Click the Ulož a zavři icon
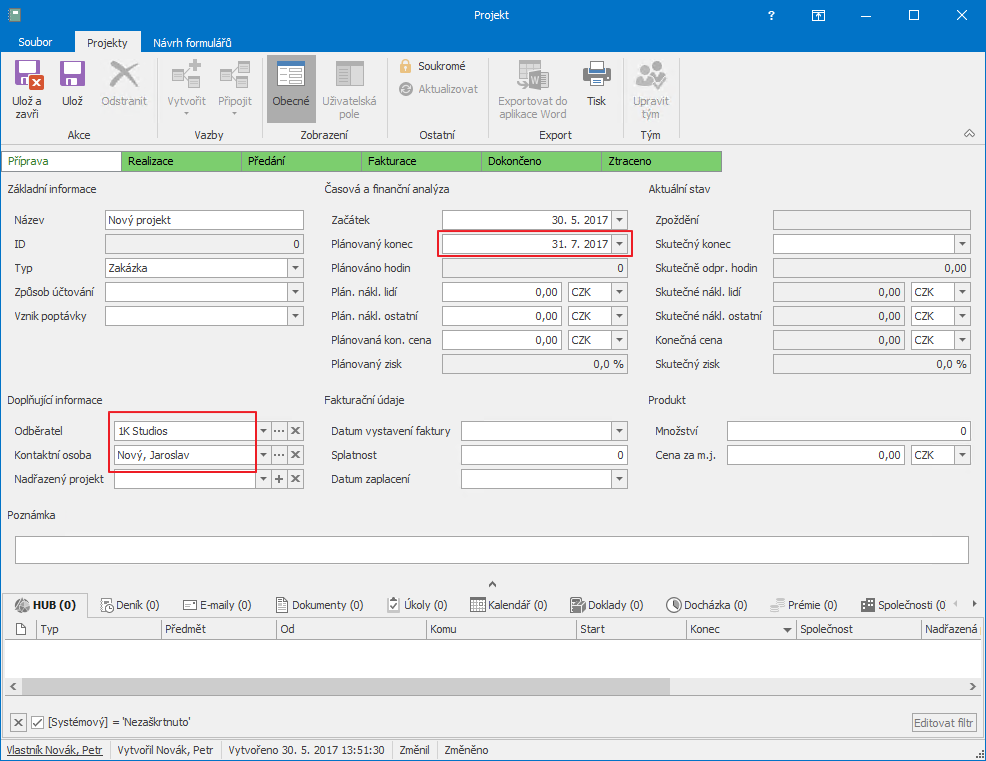986x761 pixels. coord(28,75)
